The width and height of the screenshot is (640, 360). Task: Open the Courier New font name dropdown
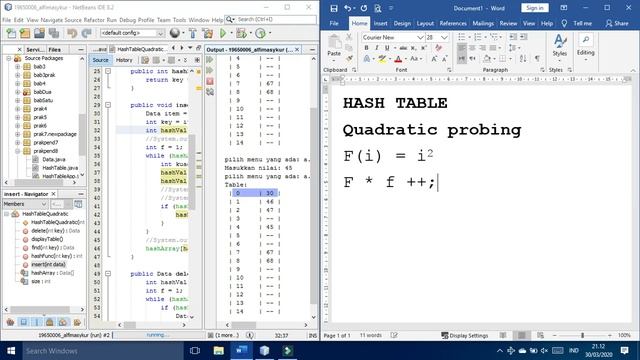tap(420, 38)
